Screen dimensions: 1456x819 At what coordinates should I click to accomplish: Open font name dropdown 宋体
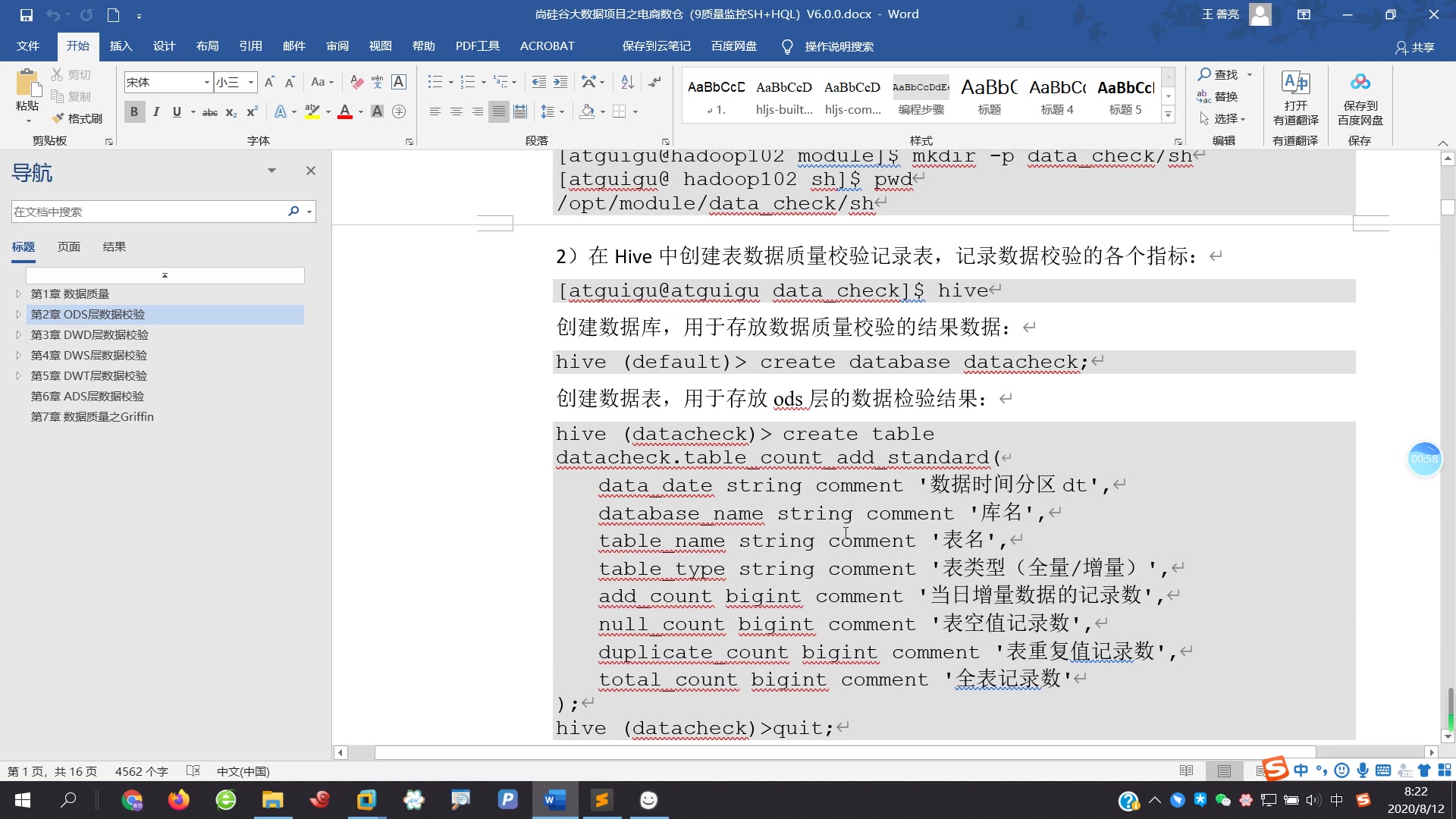click(206, 82)
